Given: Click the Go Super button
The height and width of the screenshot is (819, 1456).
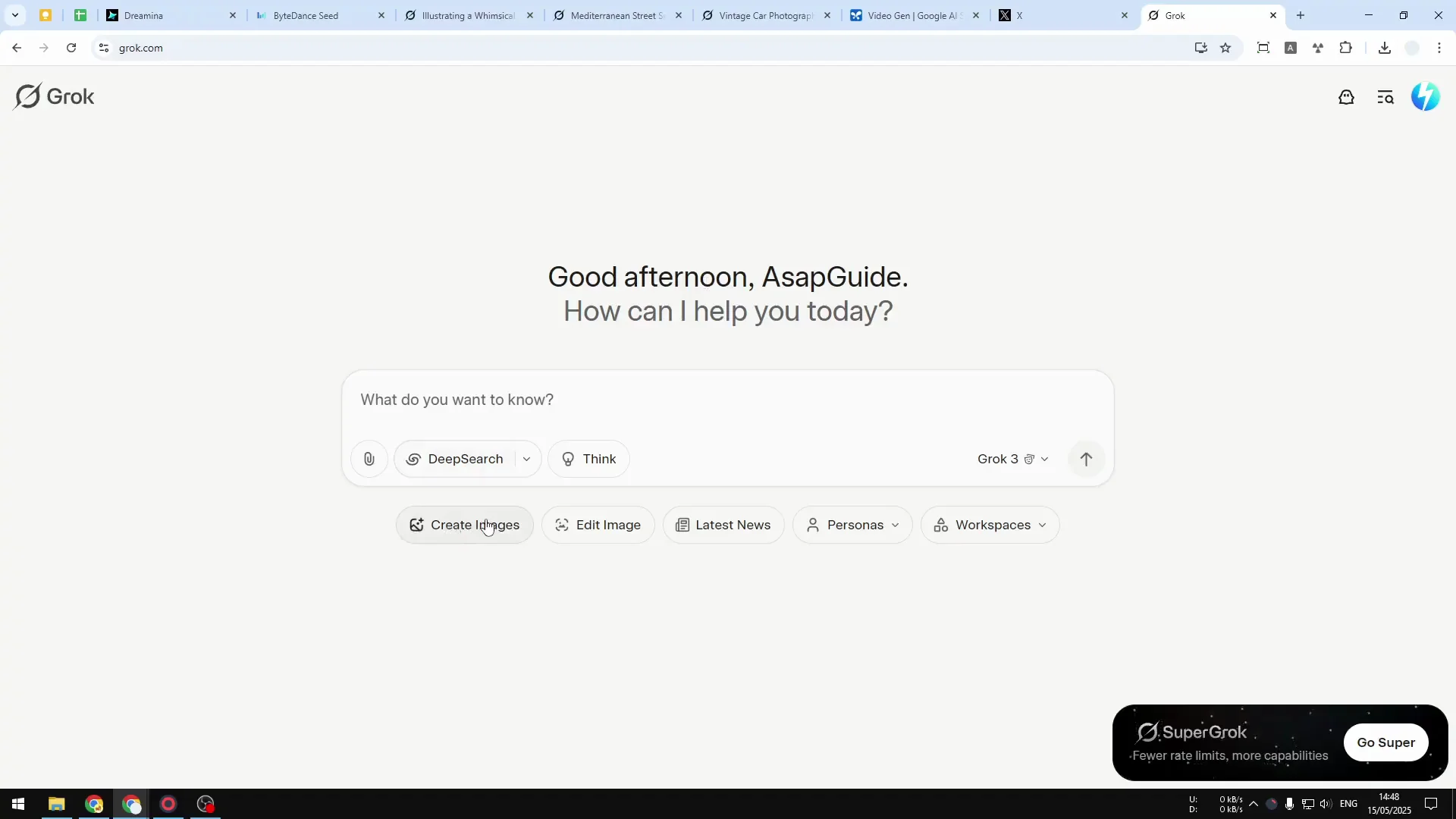Looking at the screenshot, I should coord(1386,742).
